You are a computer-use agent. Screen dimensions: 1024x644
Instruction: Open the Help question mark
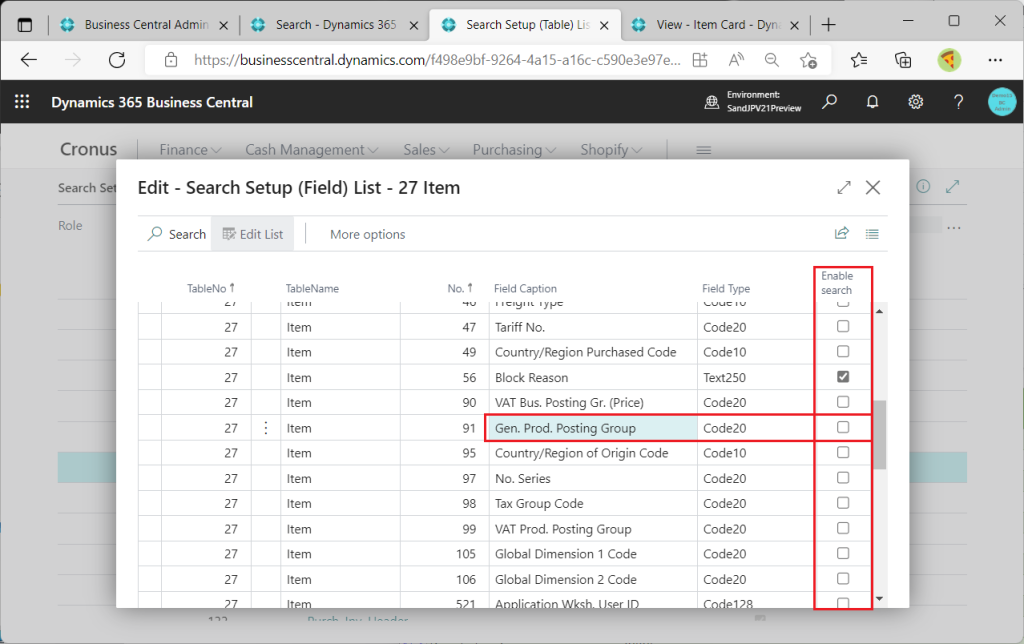pyautogui.click(x=958, y=102)
